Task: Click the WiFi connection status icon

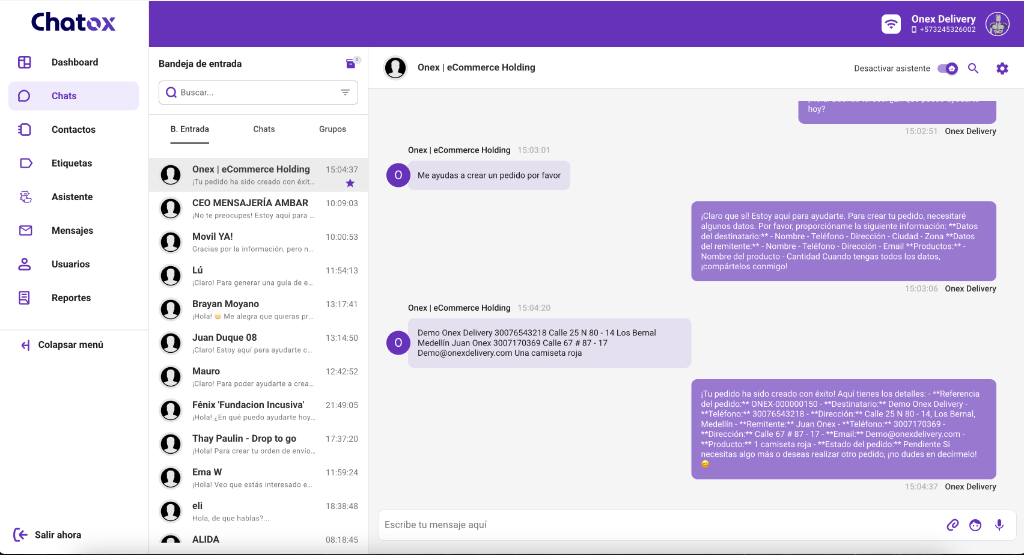Action: [x=891, y=24]
